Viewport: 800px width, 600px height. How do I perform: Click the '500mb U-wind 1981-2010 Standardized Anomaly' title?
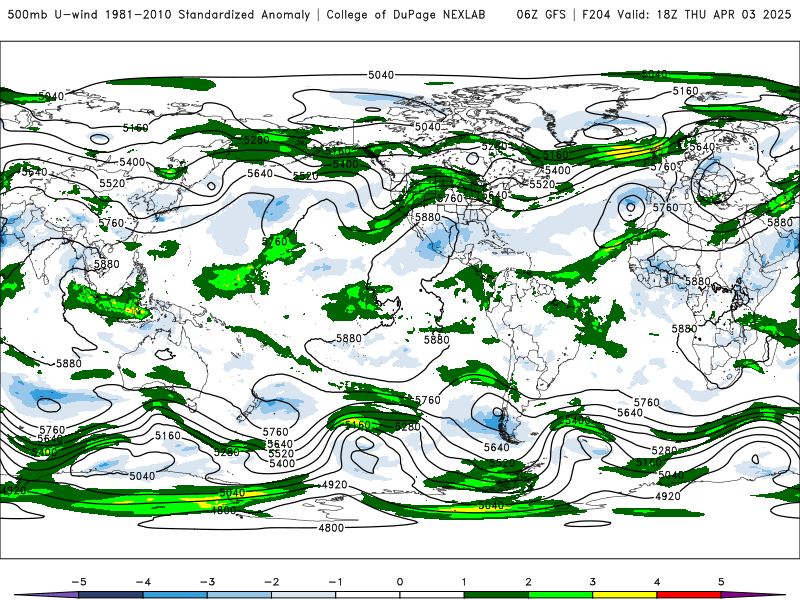point(159,14)
